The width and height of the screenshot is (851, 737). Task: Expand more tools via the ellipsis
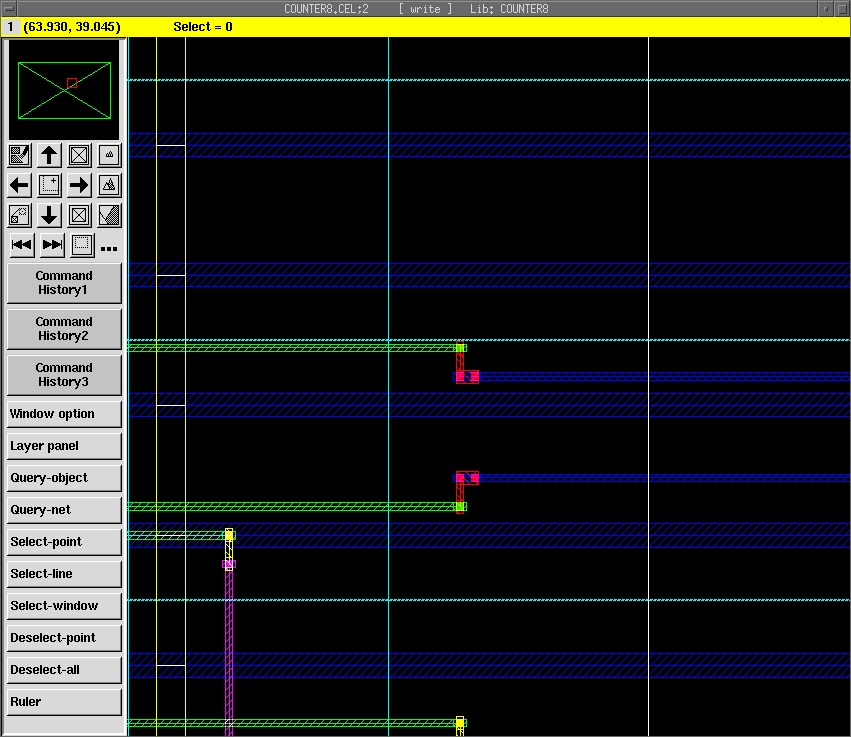(x=109, y=247)
